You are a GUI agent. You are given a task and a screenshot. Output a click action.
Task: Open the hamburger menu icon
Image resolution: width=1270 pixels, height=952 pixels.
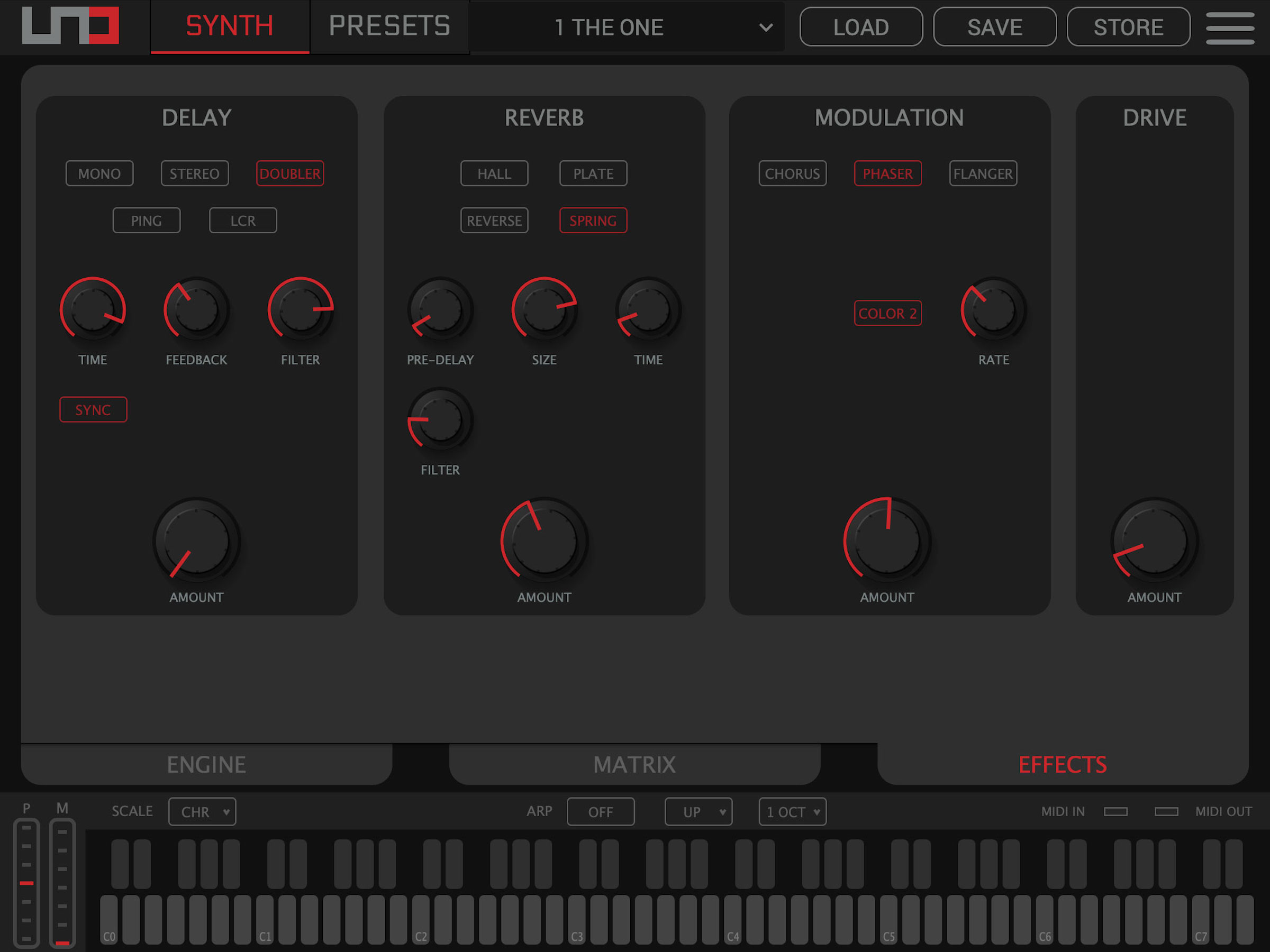coord(1229,27)
